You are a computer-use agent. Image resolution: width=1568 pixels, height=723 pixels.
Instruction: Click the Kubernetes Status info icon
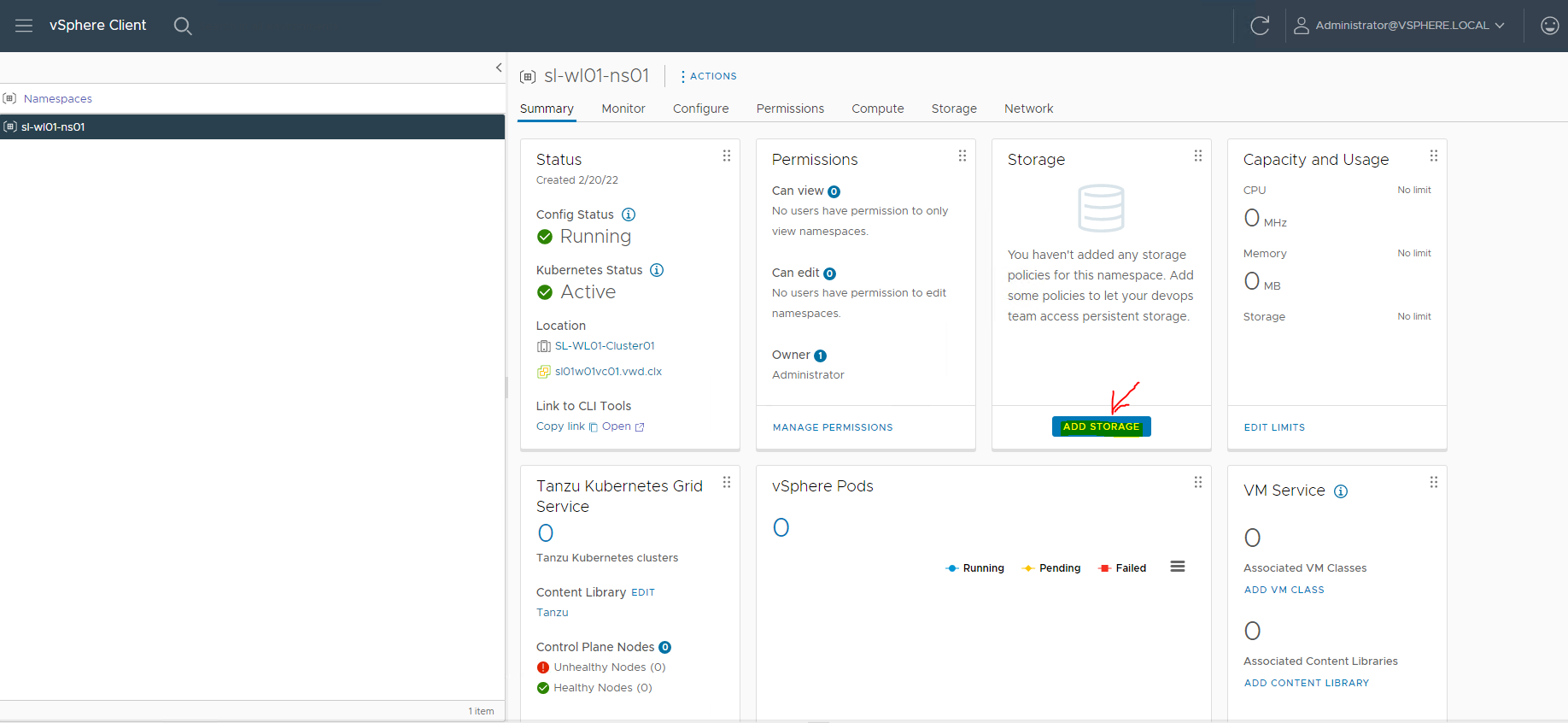[657, 270]
